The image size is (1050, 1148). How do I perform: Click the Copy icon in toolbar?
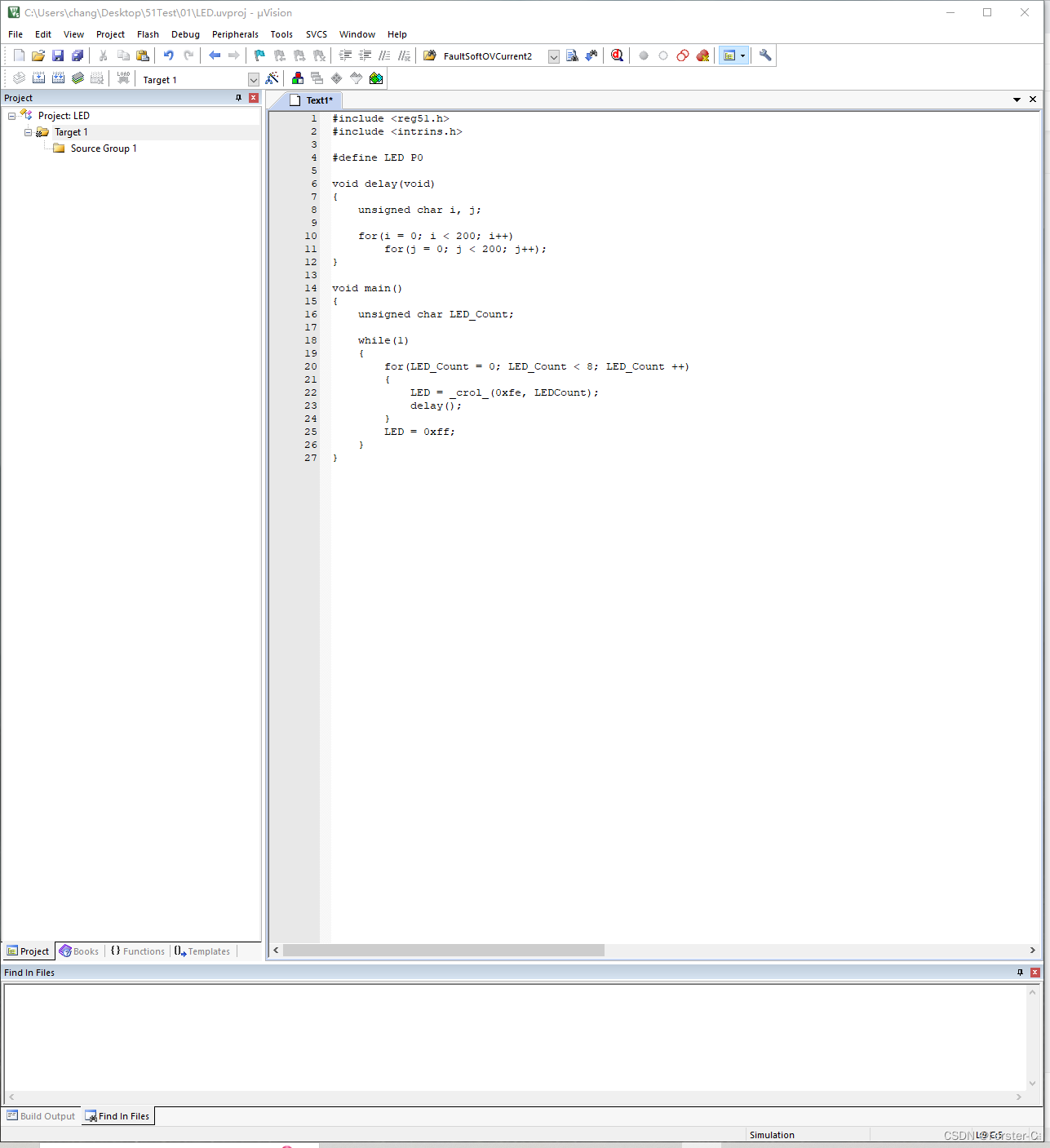pyautogui.click(x=123, y=55)
